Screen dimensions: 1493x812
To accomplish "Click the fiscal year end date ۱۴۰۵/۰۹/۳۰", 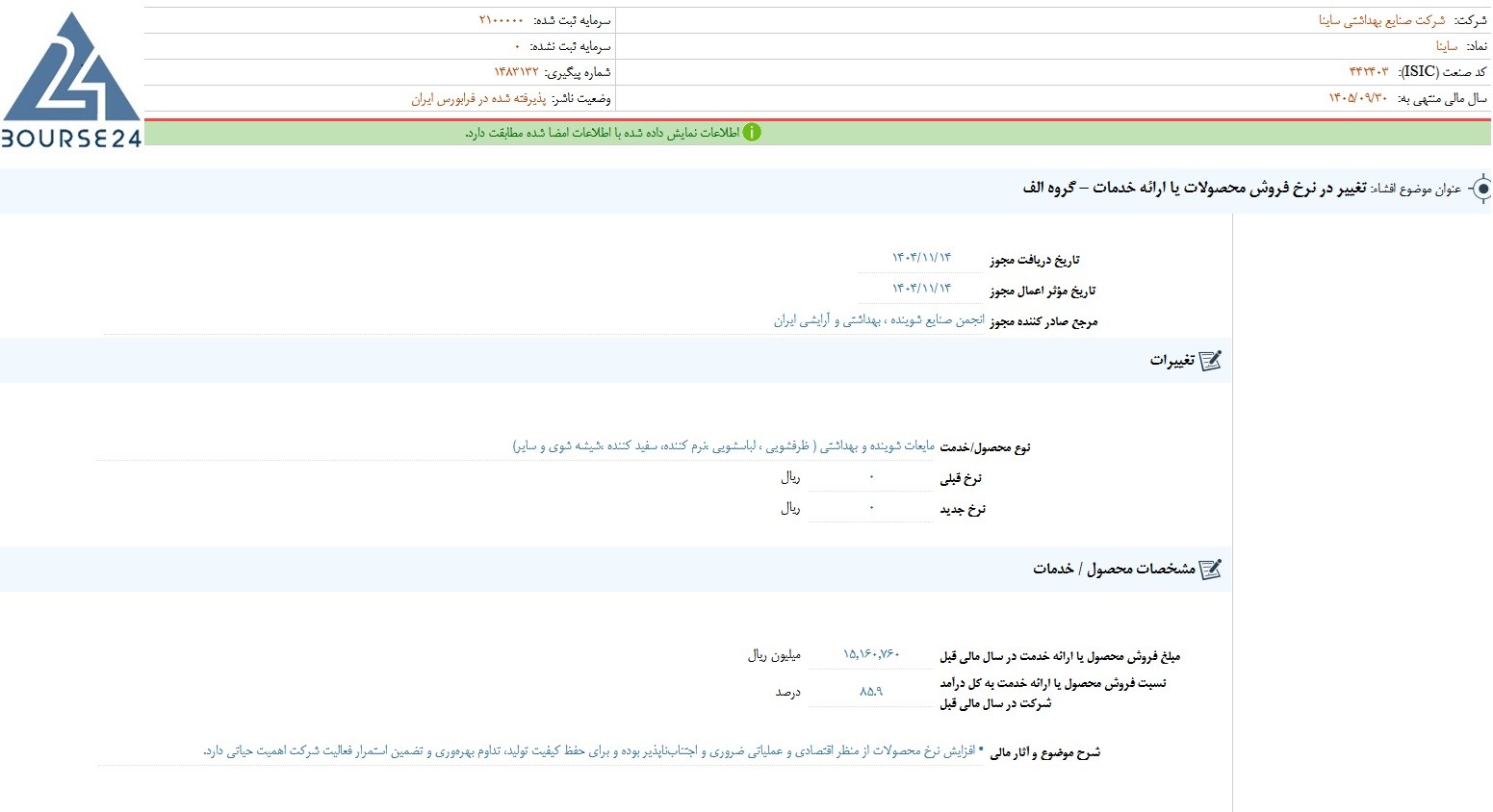I will (x=1358, y=98).
